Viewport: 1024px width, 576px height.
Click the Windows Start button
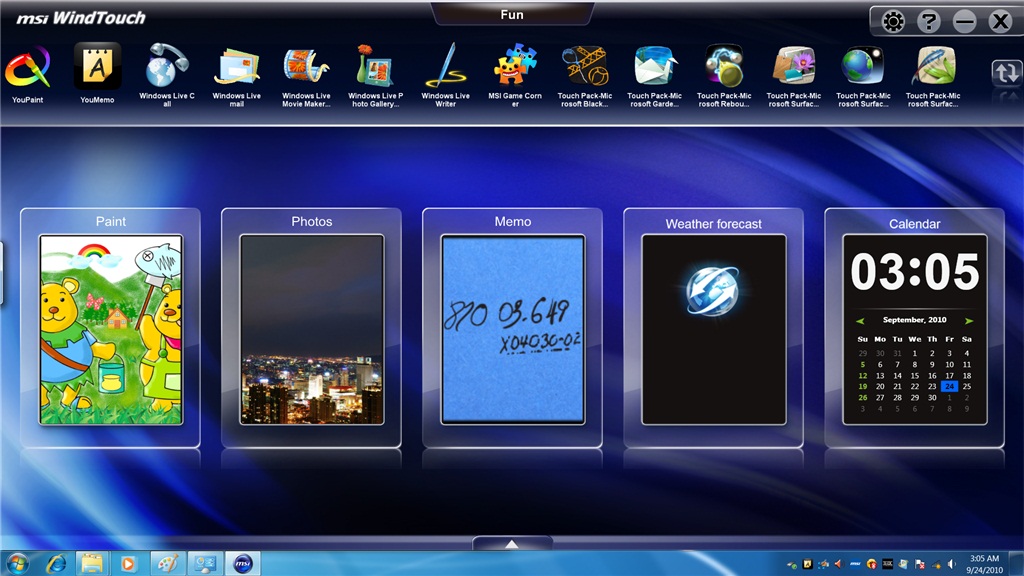[x=17, y=563]
